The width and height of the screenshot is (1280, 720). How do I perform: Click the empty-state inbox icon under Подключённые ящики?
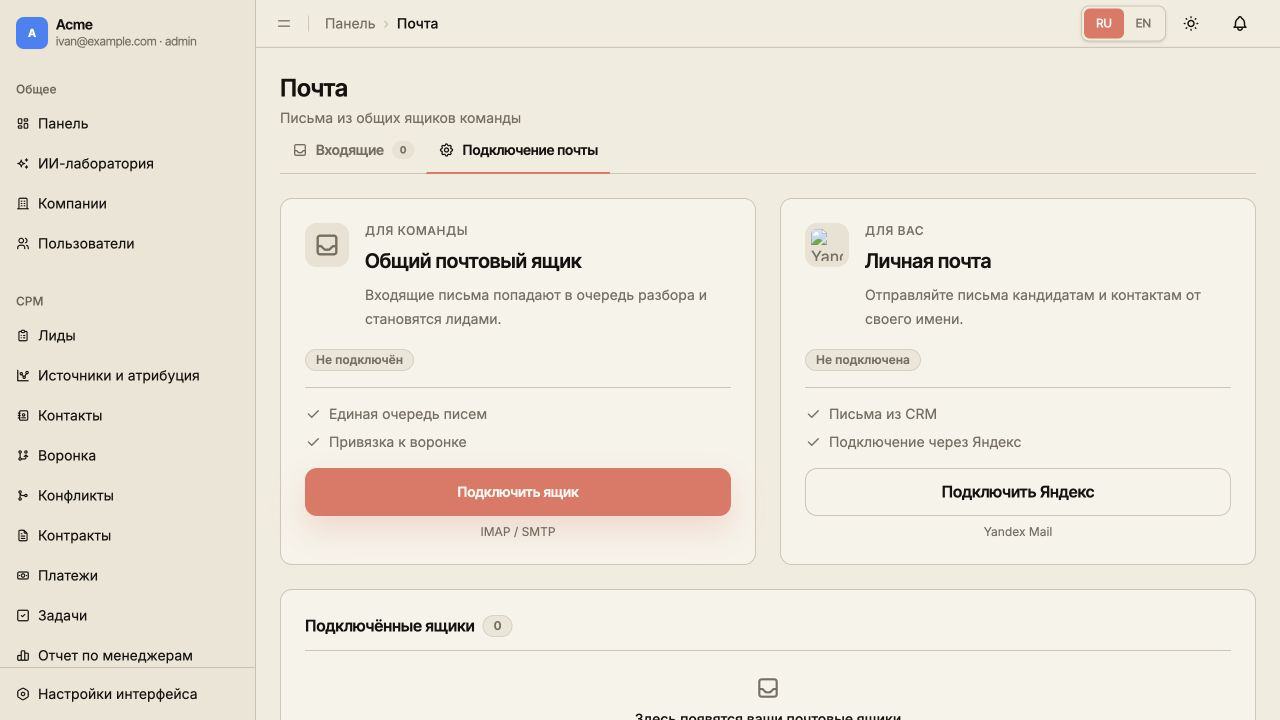coord(768,688)
